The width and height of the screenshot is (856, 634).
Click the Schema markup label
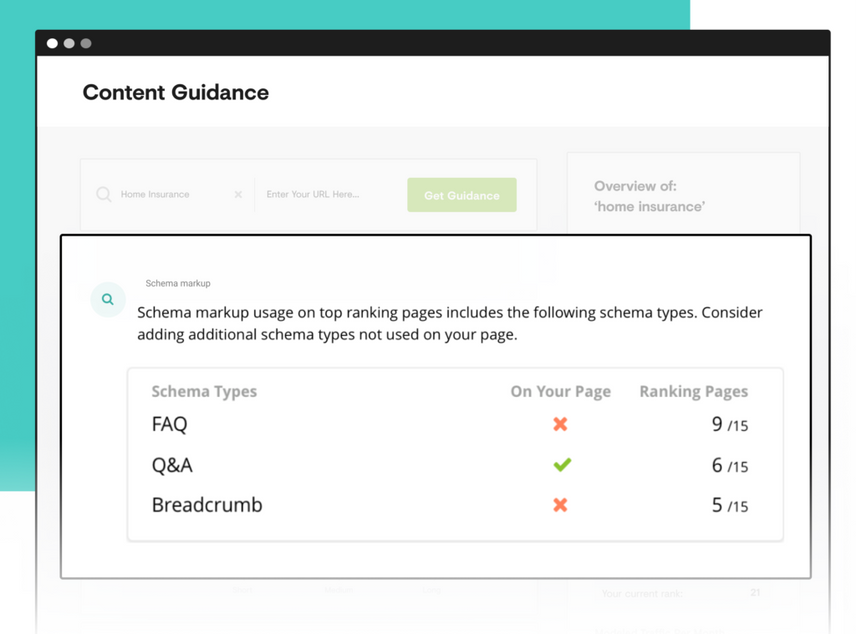point(178,283)
